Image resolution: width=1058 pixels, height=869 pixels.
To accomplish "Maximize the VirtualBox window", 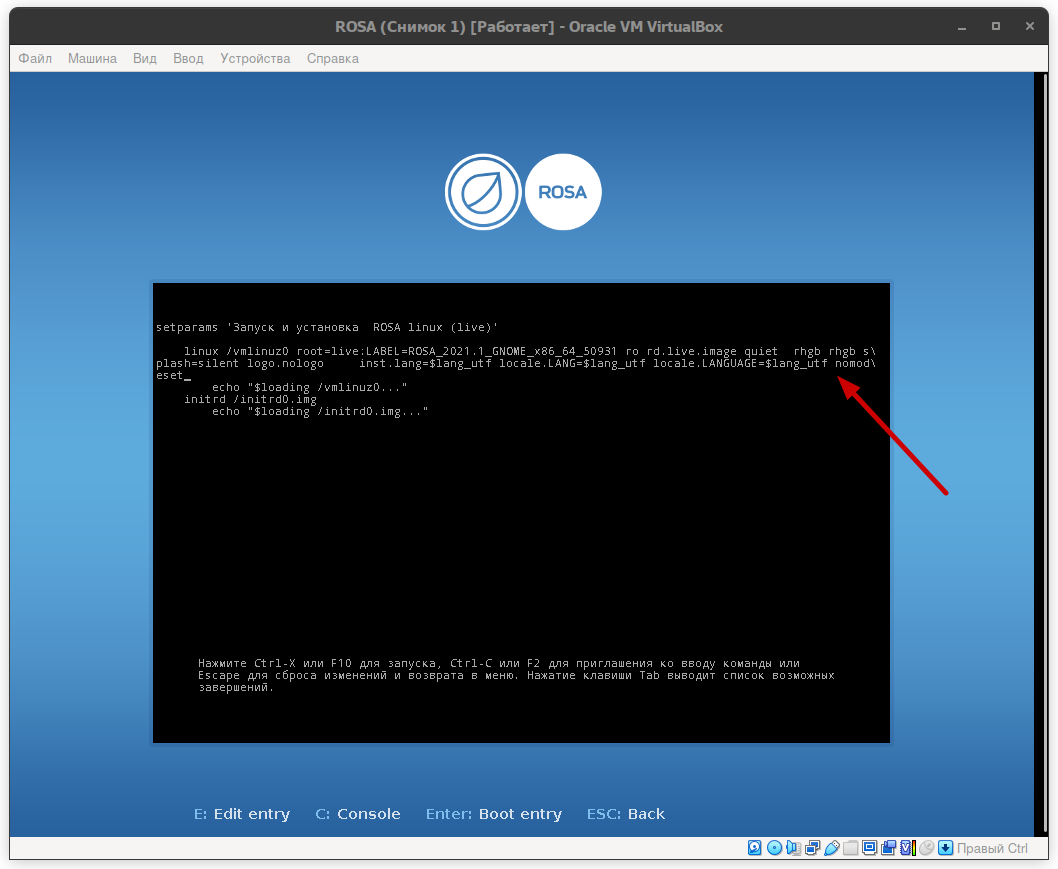I will [996, 26].
